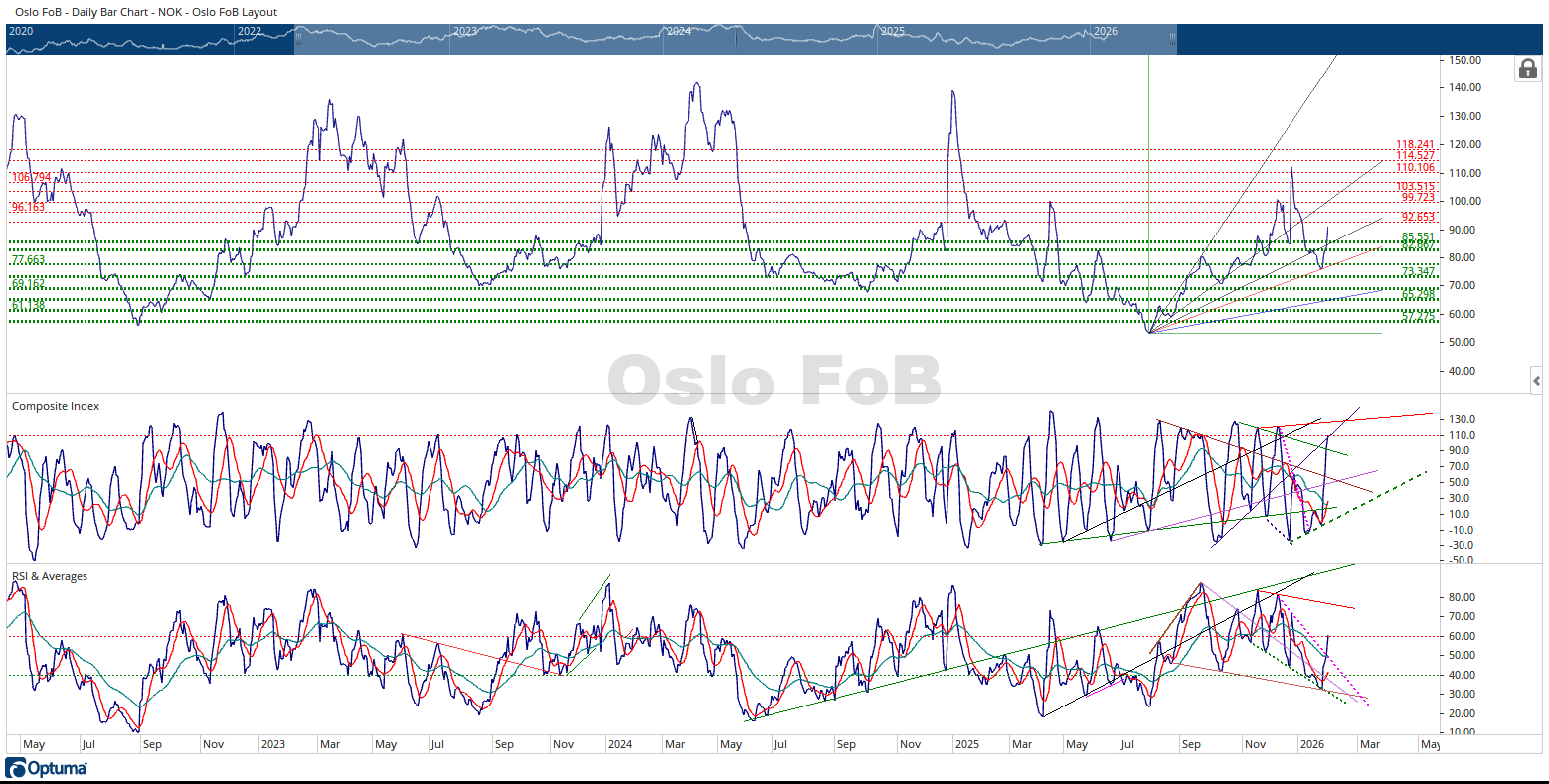Jump to 2026 in overview timeline
The image size is (1549, 784).
[1106, 31]
